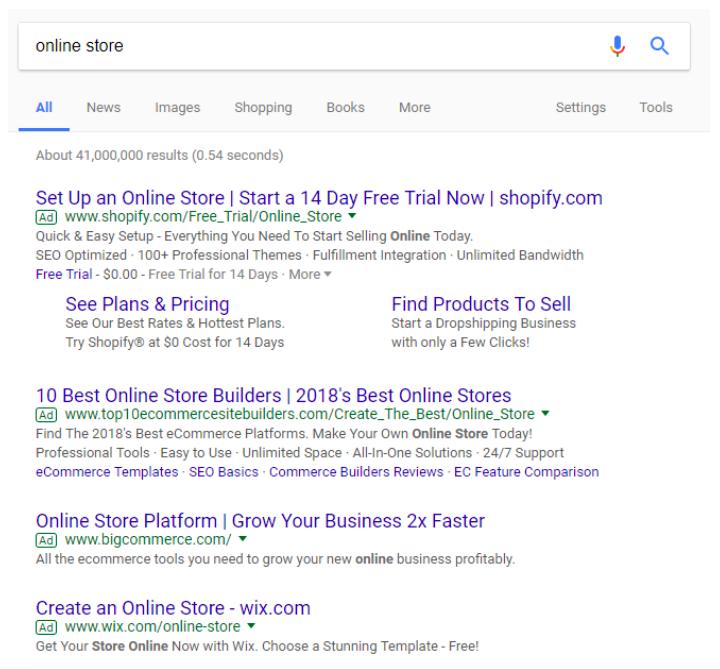Open the News results tab

click(103, 107)
